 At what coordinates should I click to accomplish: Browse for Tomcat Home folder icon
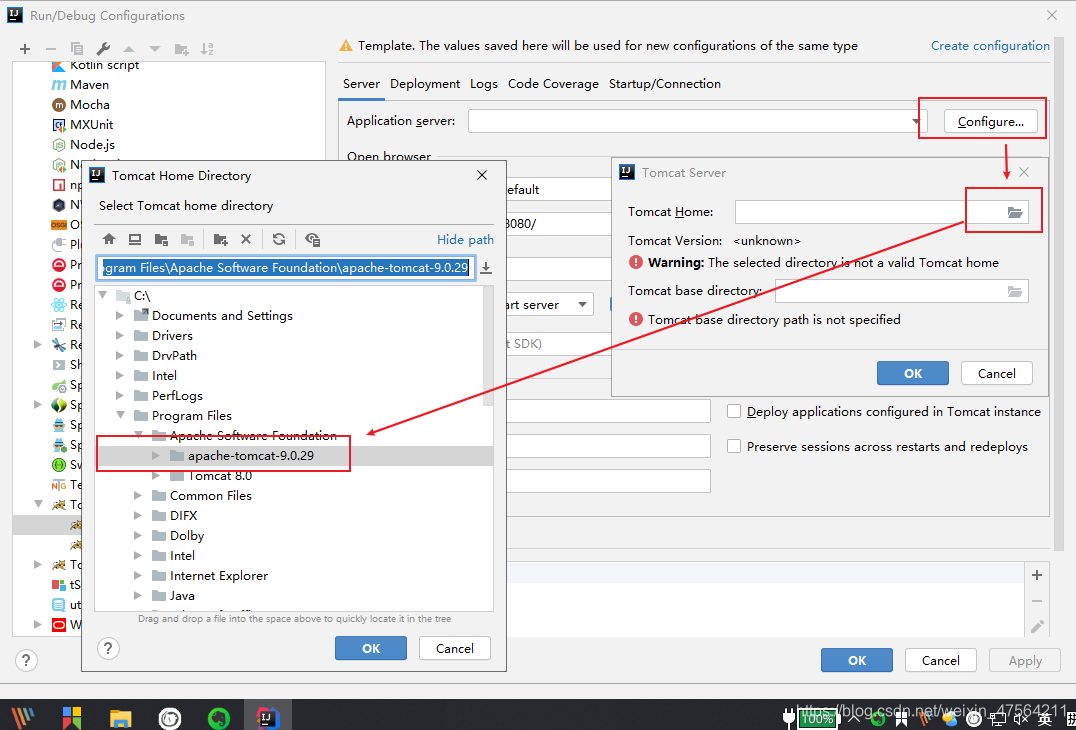click(x=1015, y=212)
